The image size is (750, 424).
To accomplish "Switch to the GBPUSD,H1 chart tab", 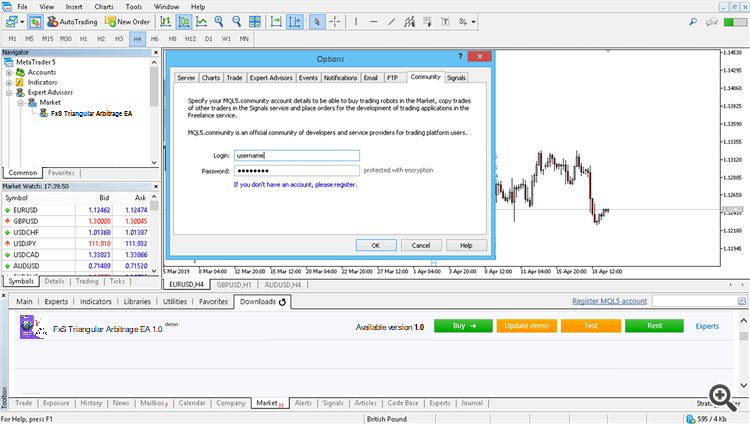I will coord(234,285).
